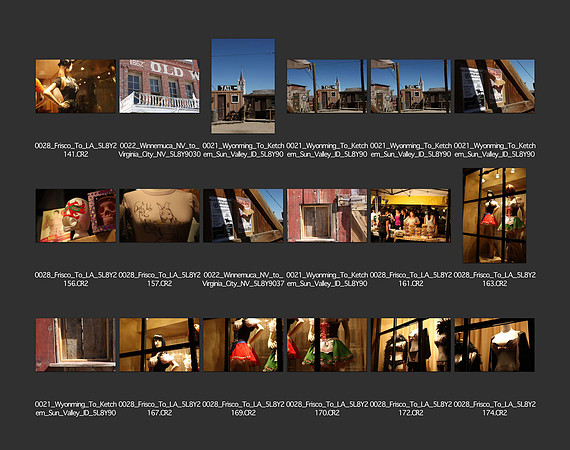The height and width of the screenshot is (450, 570).
Task: Click the file name ending '161.CR2'
Action: (x=411, y=279)
